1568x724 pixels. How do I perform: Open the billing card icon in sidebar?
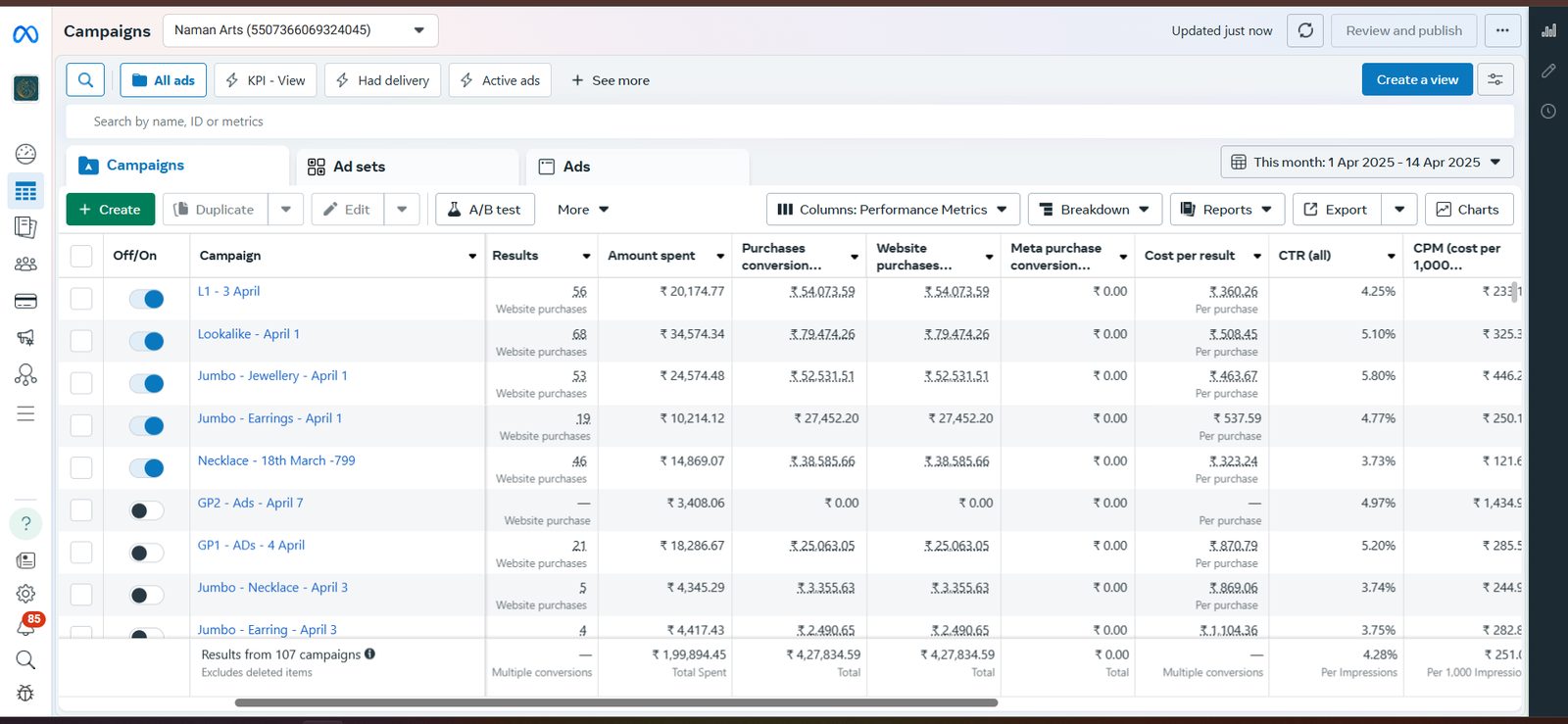click(x=25, y=301)
